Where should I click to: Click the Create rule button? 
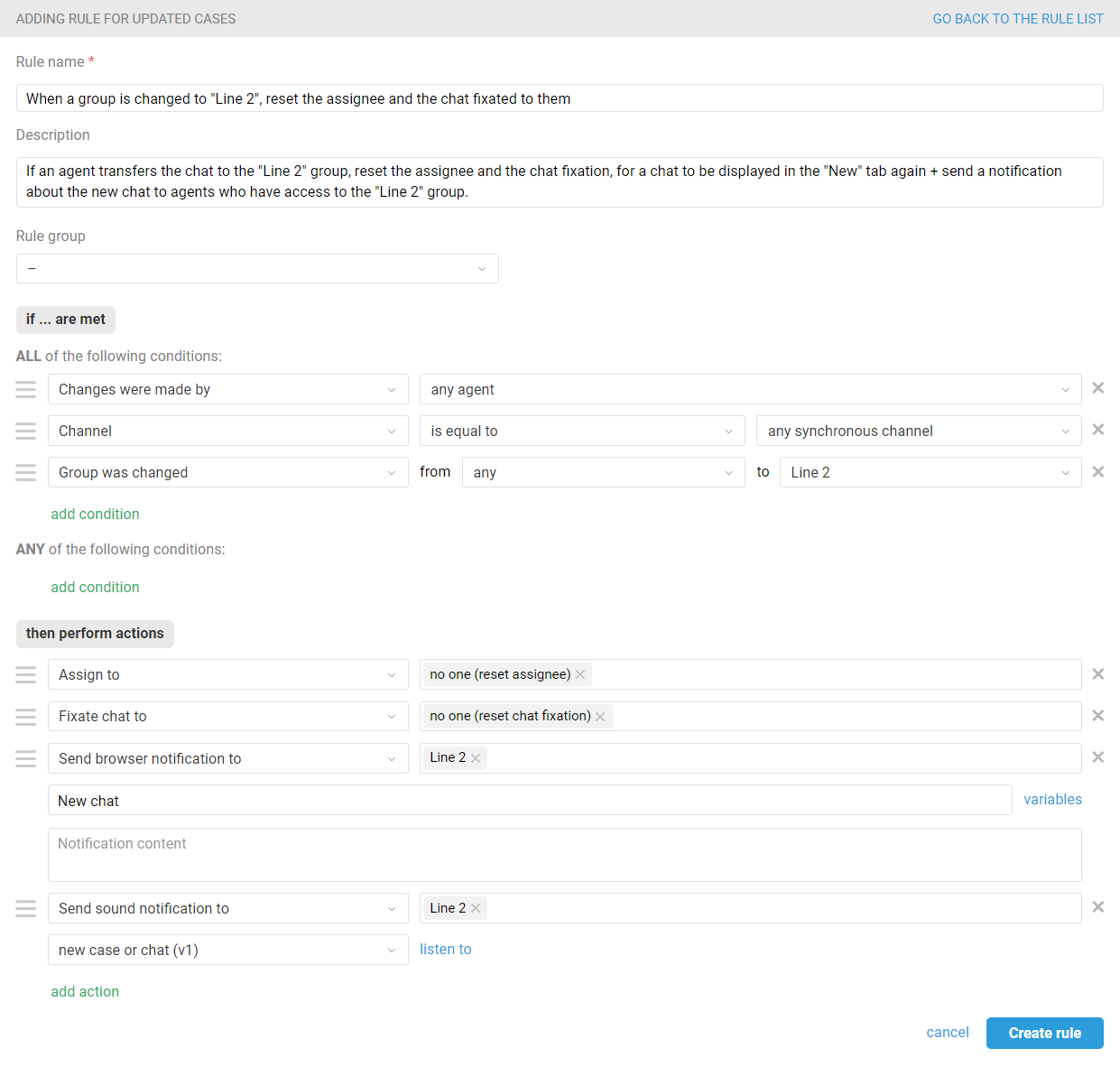[x=1044, y=1034]
